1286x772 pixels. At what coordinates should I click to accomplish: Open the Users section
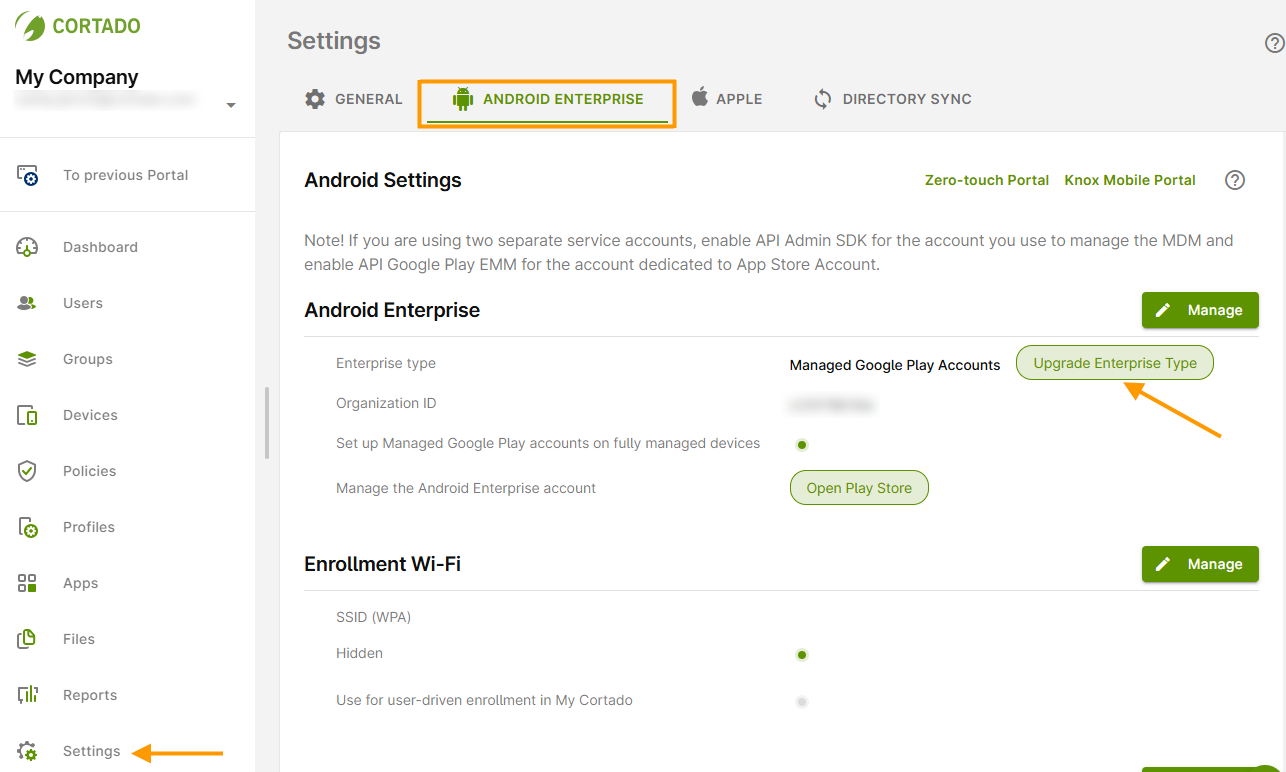coord(83,303)
